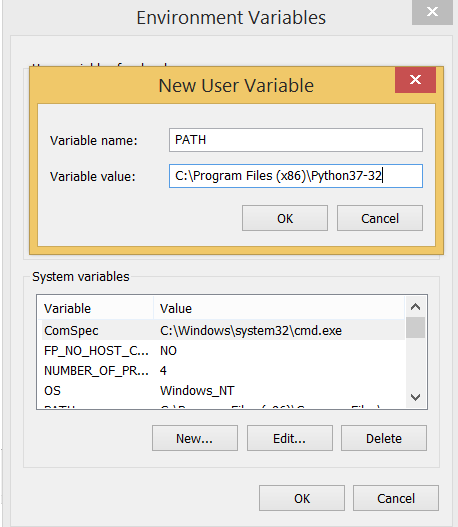The image size is (458, 527).
Task: Click the system variables scroll up arrow
Action: 416,307
